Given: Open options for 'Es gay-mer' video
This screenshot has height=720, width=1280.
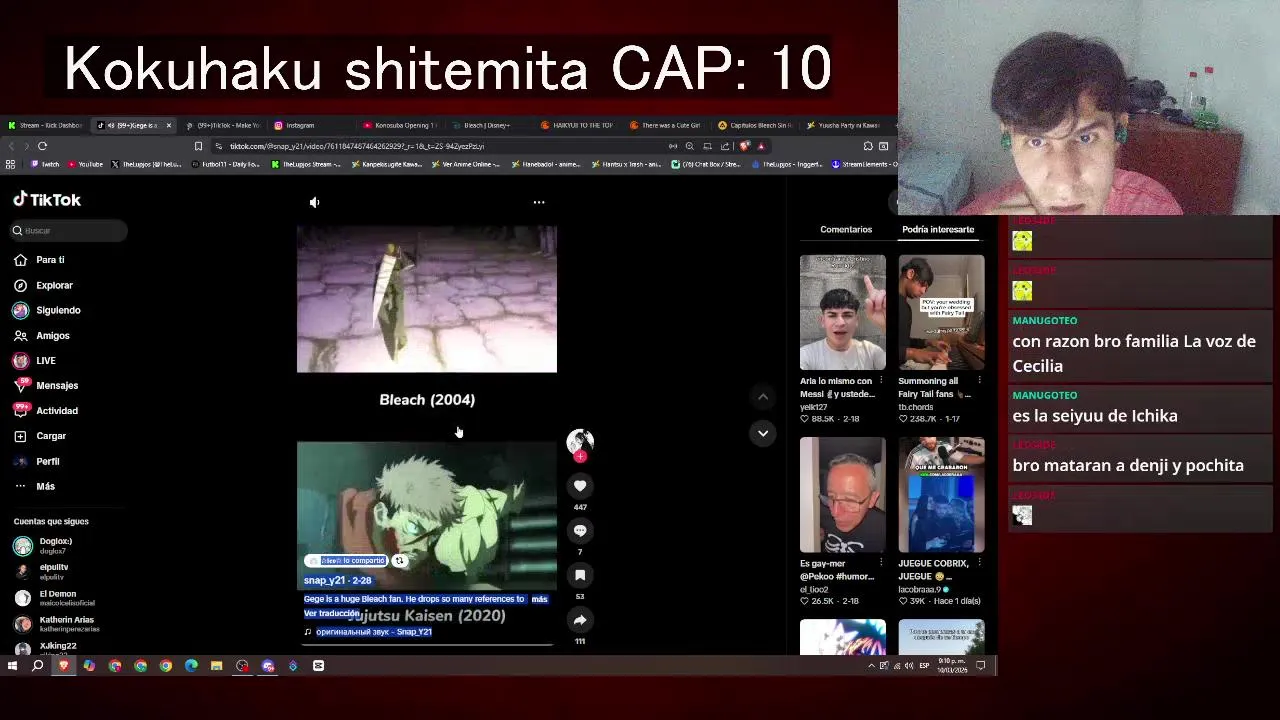Looking at the screenshot, I should point(881,563).
